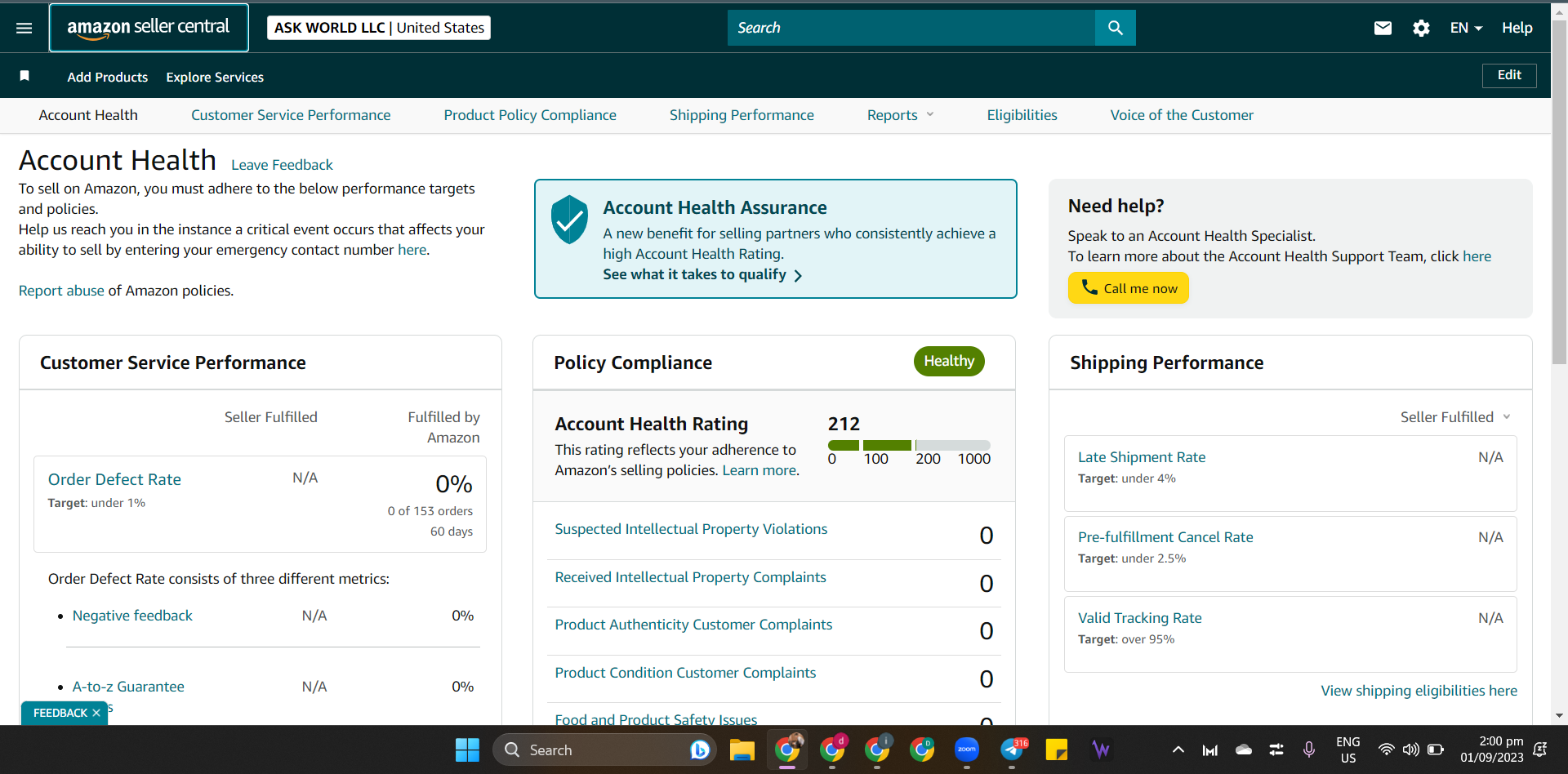1568x774 pixels.
Task: Click Explore Services in the bookmarks bar
Action: pos(215,77)
